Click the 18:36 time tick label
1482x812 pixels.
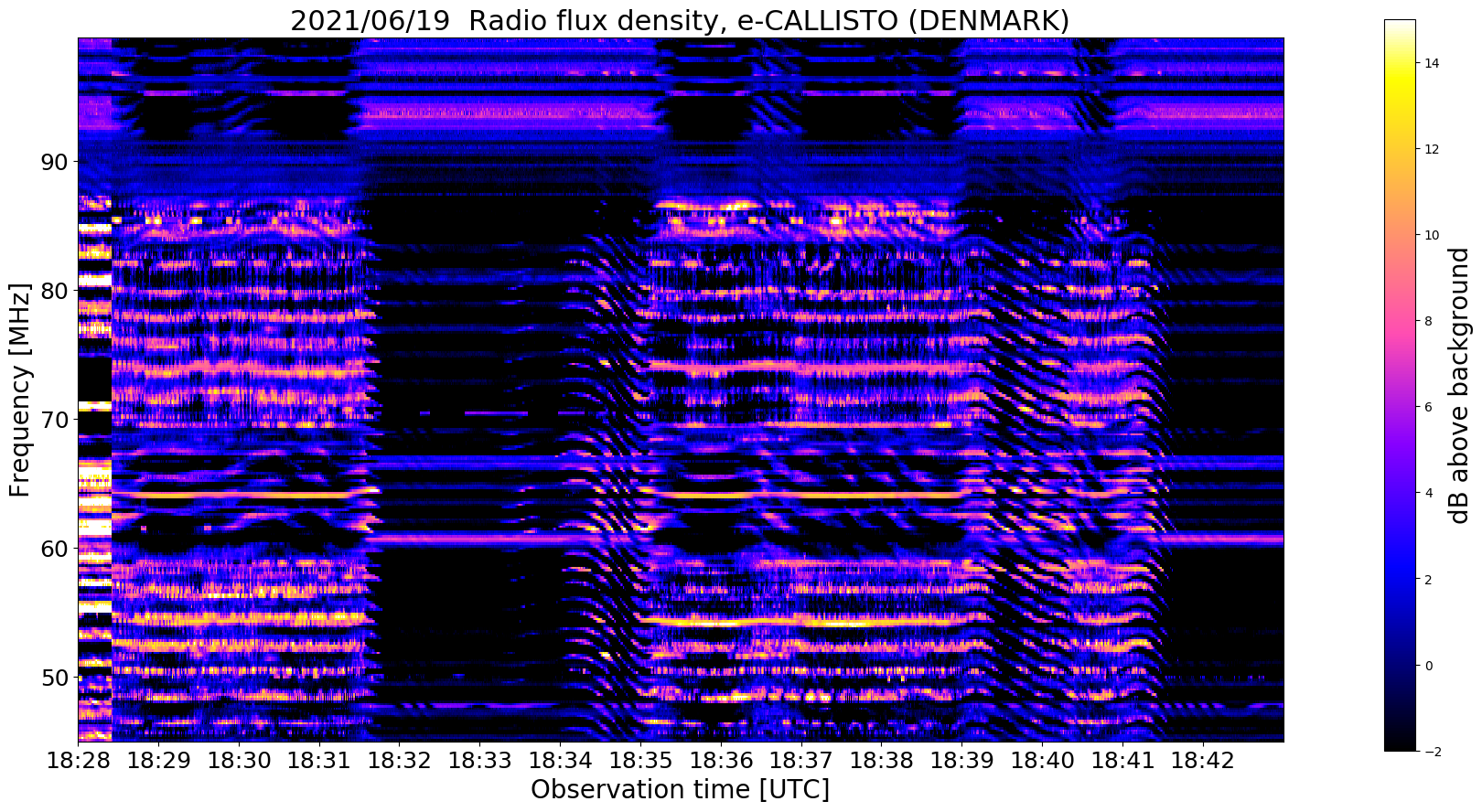point(721,760)
